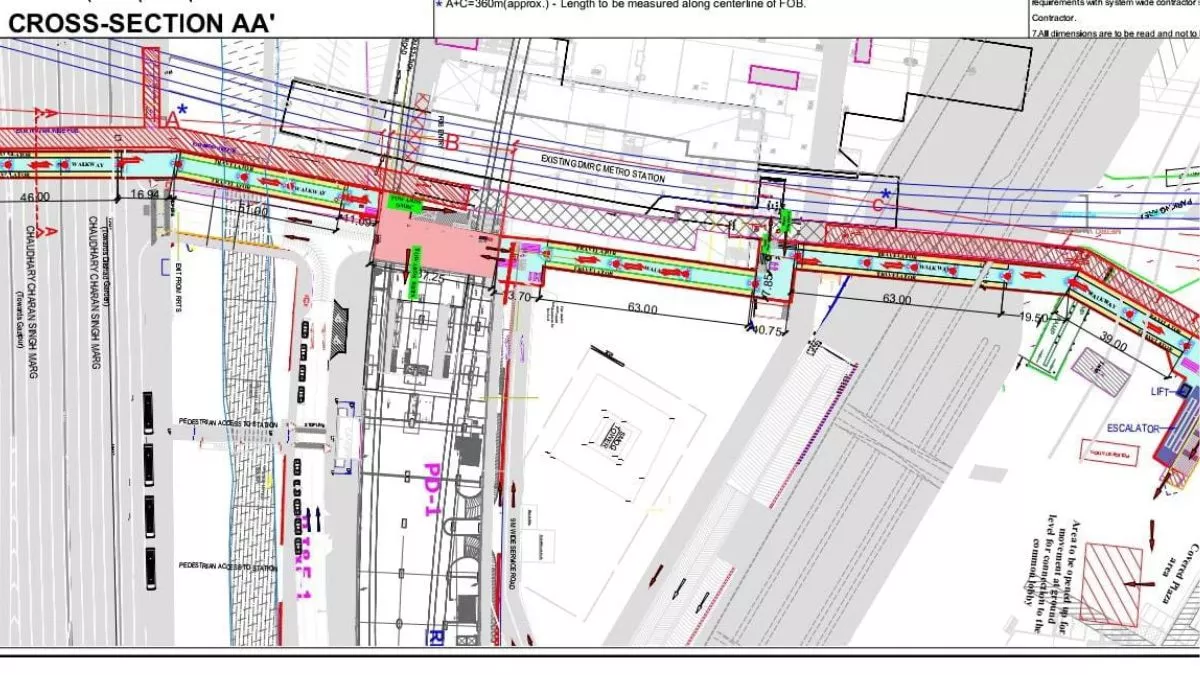Screen dimensions: 1200x675
Task: Click the blue ESCALATOR label
Action: (x=1131, y=428)
